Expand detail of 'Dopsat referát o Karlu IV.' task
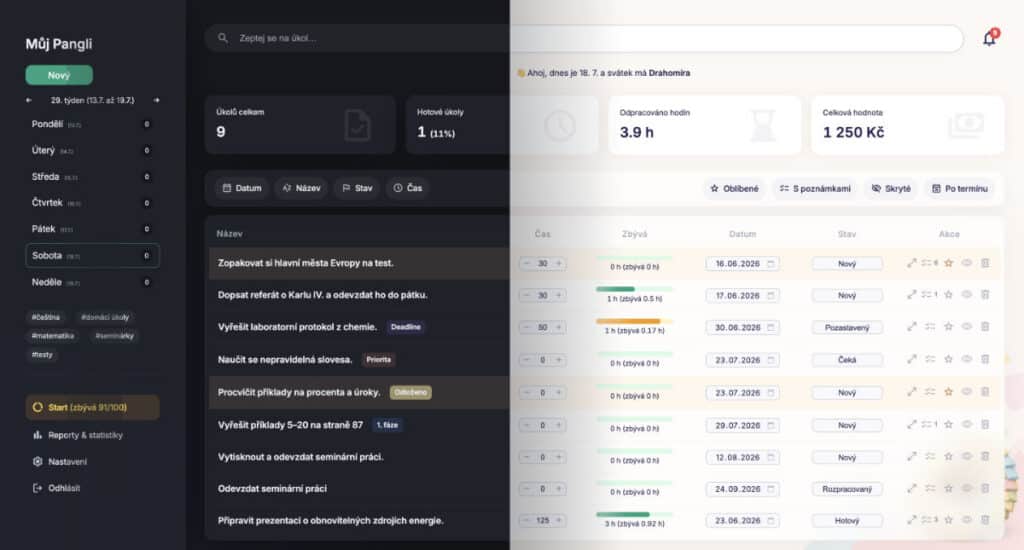This screenshot has width=1024, height=550. pos(912,295)
